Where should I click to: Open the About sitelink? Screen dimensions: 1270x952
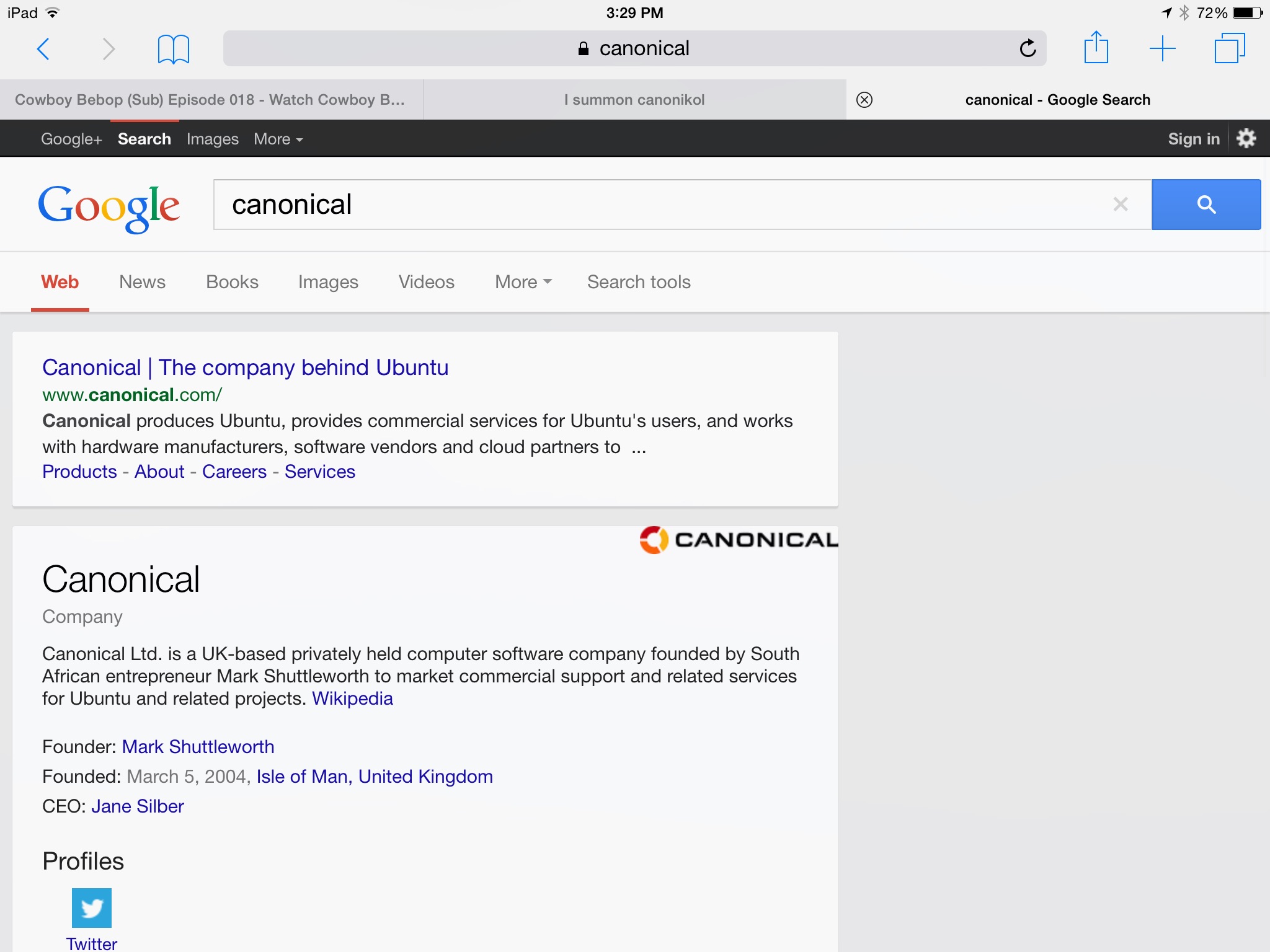click(159, 472)
